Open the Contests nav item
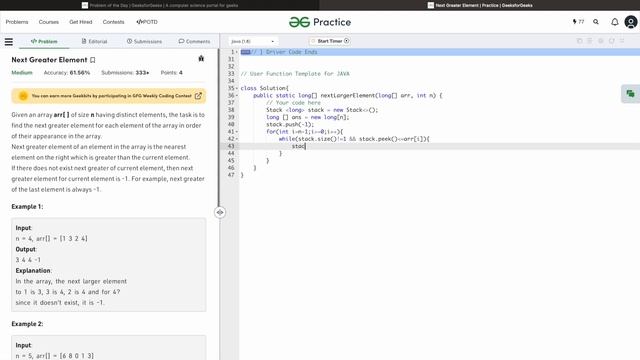This screenshot has width=640, height=360. [113, 22]
